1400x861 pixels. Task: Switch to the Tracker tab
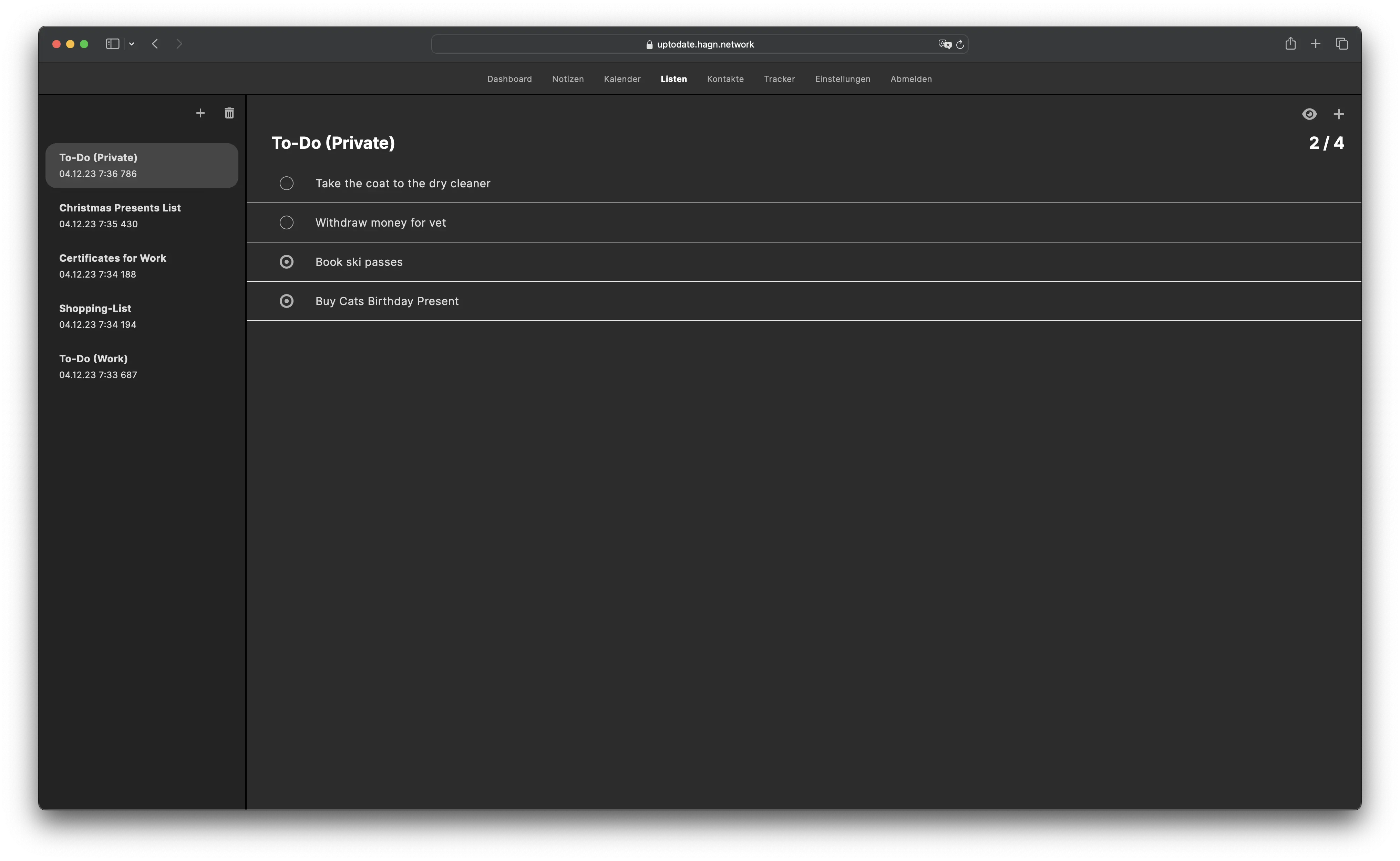[x=779, y=79]
